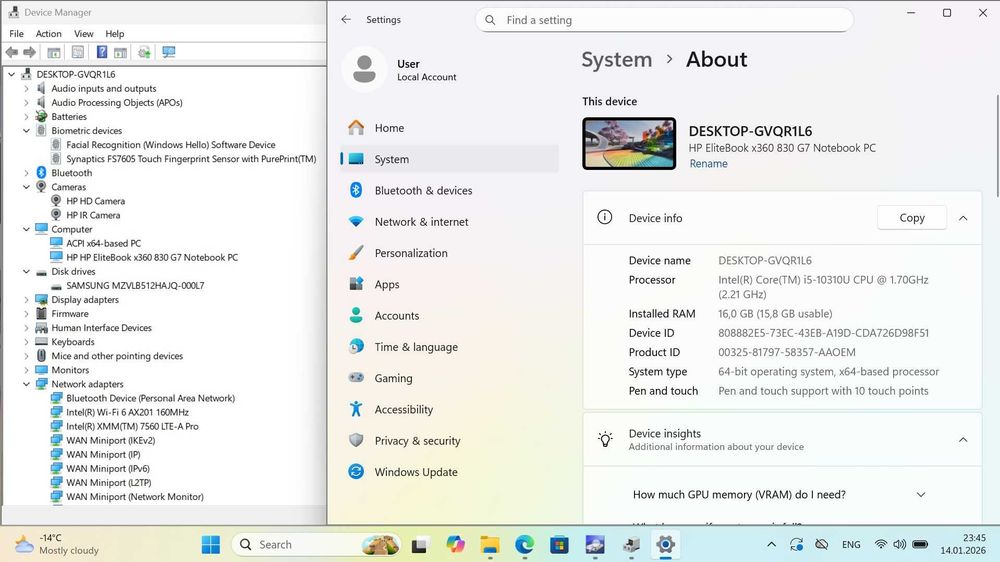1000x562 pixels.
Task: Open Microsoft Edge from the taskbar
Action: (x=525, y=544)
